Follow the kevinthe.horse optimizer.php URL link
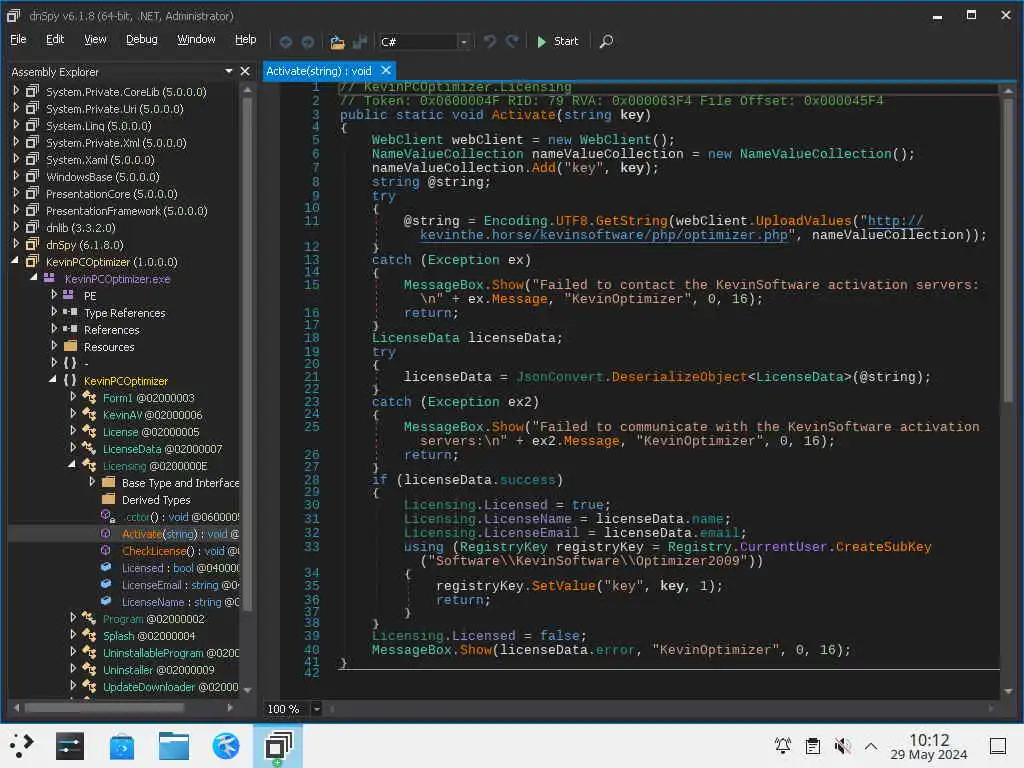Viewport: 1024px width, 768px height. [603, 234]
